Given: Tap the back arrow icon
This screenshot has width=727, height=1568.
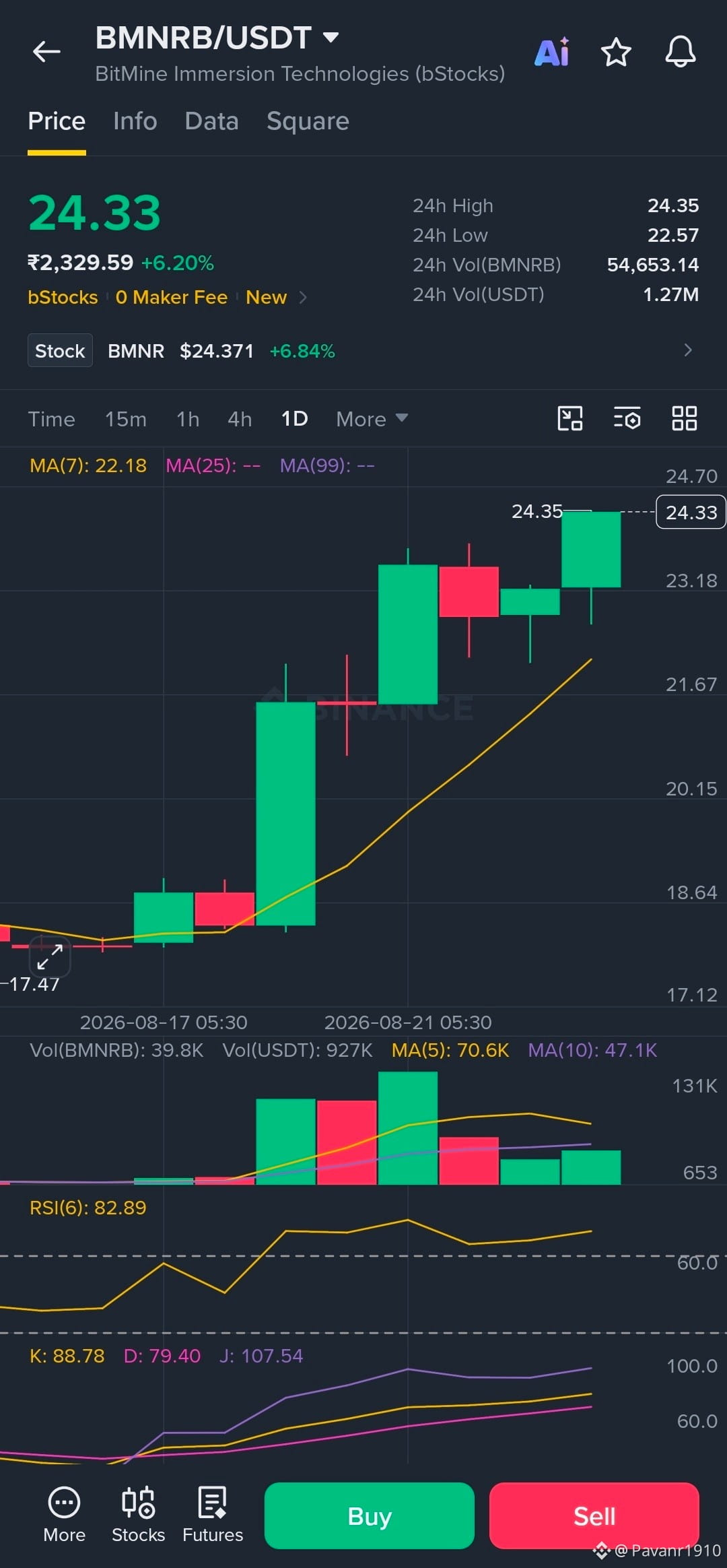Looking at the screenshot, I should point(46,51).
